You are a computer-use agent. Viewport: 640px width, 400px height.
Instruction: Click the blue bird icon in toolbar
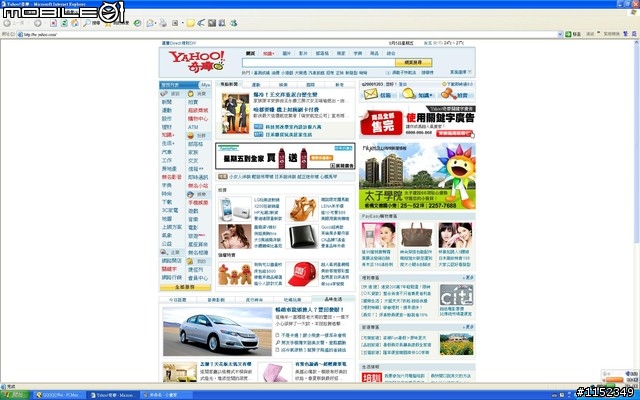point(201,23)
